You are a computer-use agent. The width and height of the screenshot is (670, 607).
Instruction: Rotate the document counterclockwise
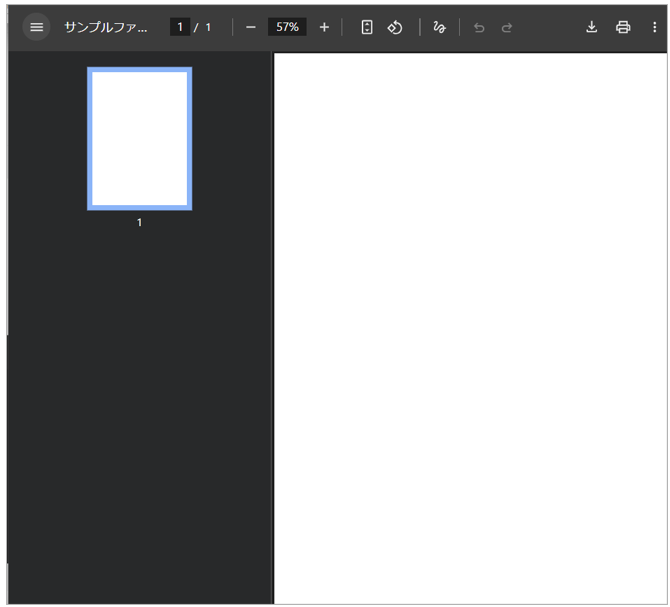click(395, 27)
